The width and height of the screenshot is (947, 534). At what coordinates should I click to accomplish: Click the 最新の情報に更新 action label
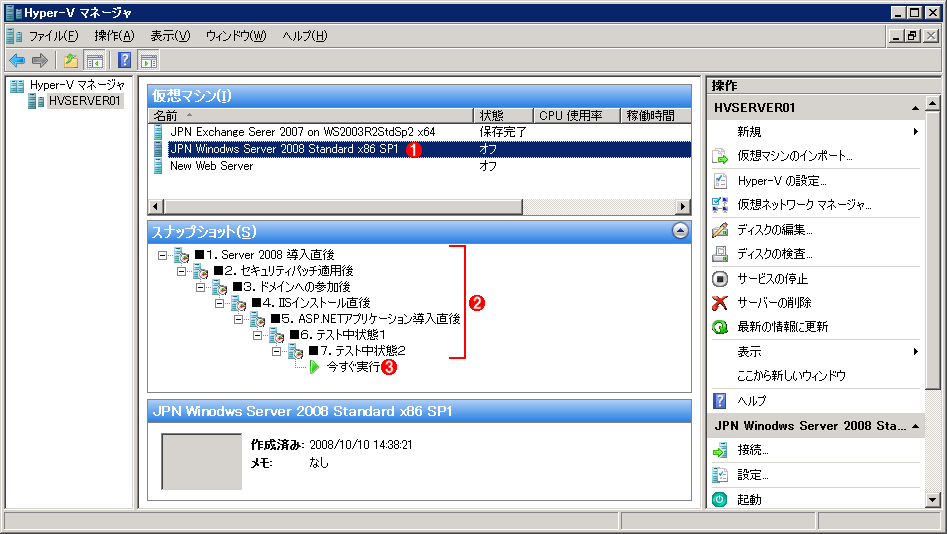782,327
